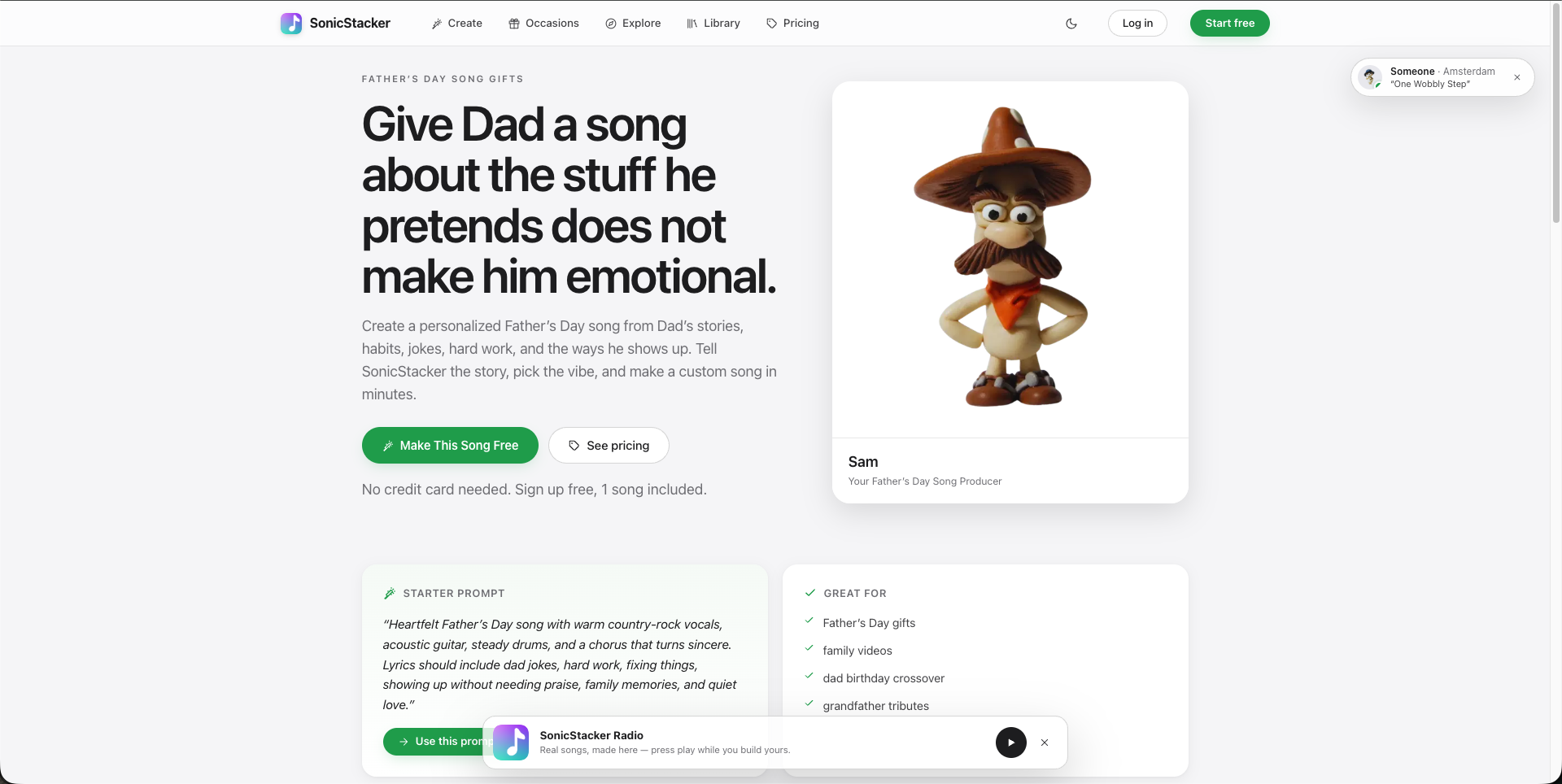Open the SonicStacker home link text
The height and width of the screenshot is (784, 1562).
350,23
